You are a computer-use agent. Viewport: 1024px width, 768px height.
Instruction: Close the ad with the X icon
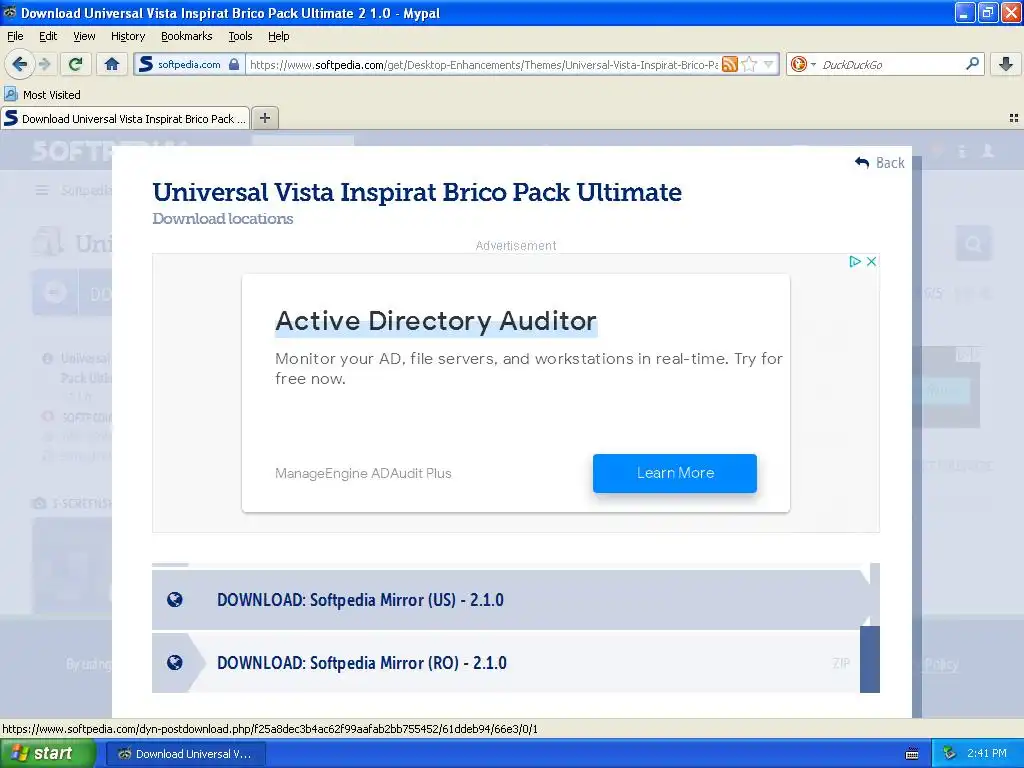pos(871,261)
